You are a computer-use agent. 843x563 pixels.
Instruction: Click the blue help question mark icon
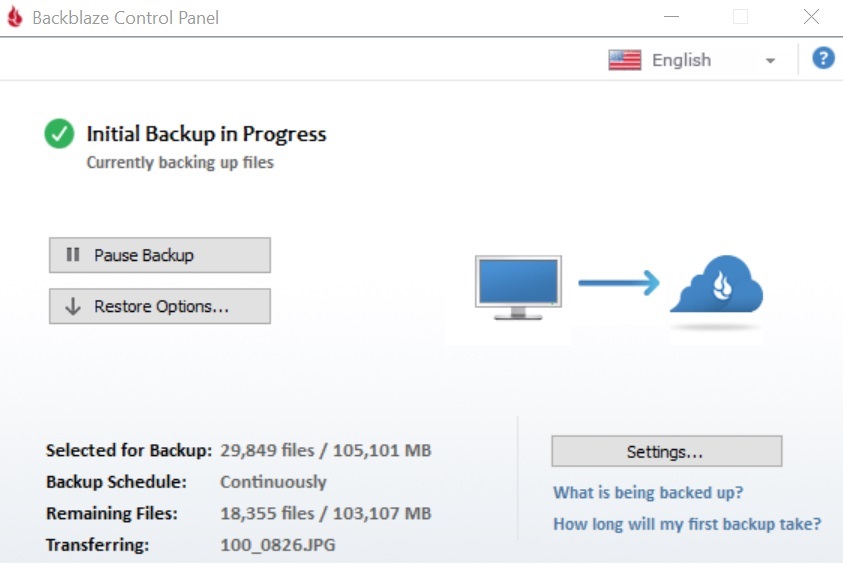click(823, 59)
